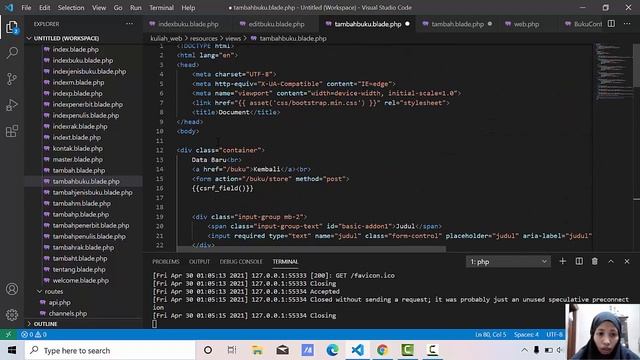This screenshot has height=360, width=640.
Task: Open the Go menu
Action: tap(118, 8)
